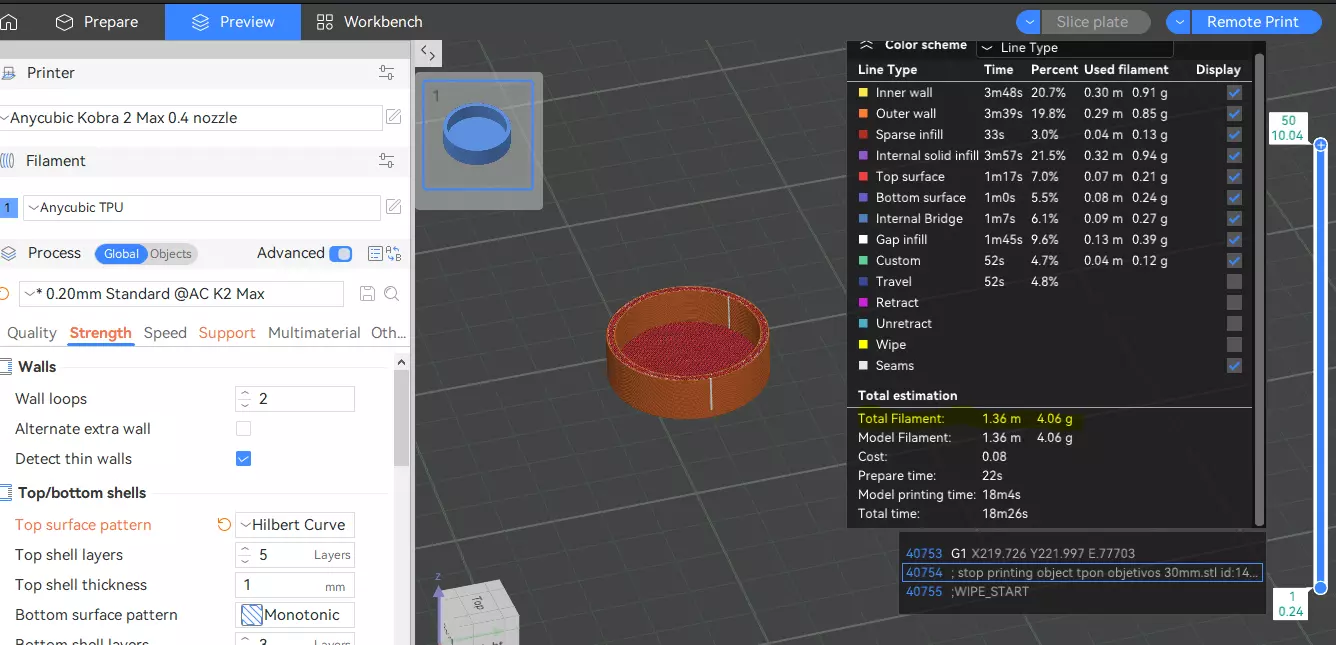The height and width of the screenshot is (645, 1336).
Task: Click the Top surface red color swatch
Action: (x=863, y=176)
